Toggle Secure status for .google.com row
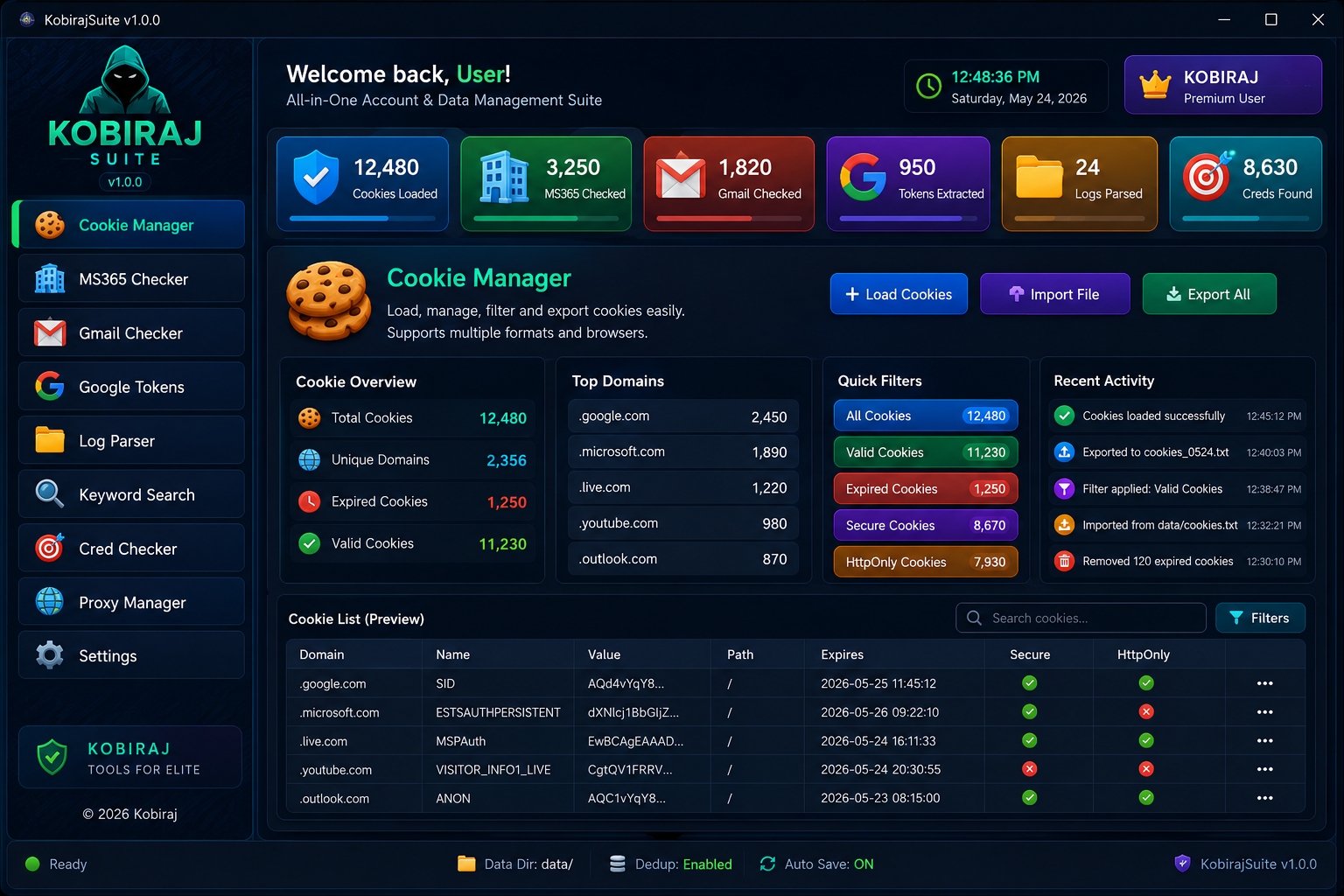Image resolution: width=1344 pixels, height=896 pixels. coord(1030,683)
